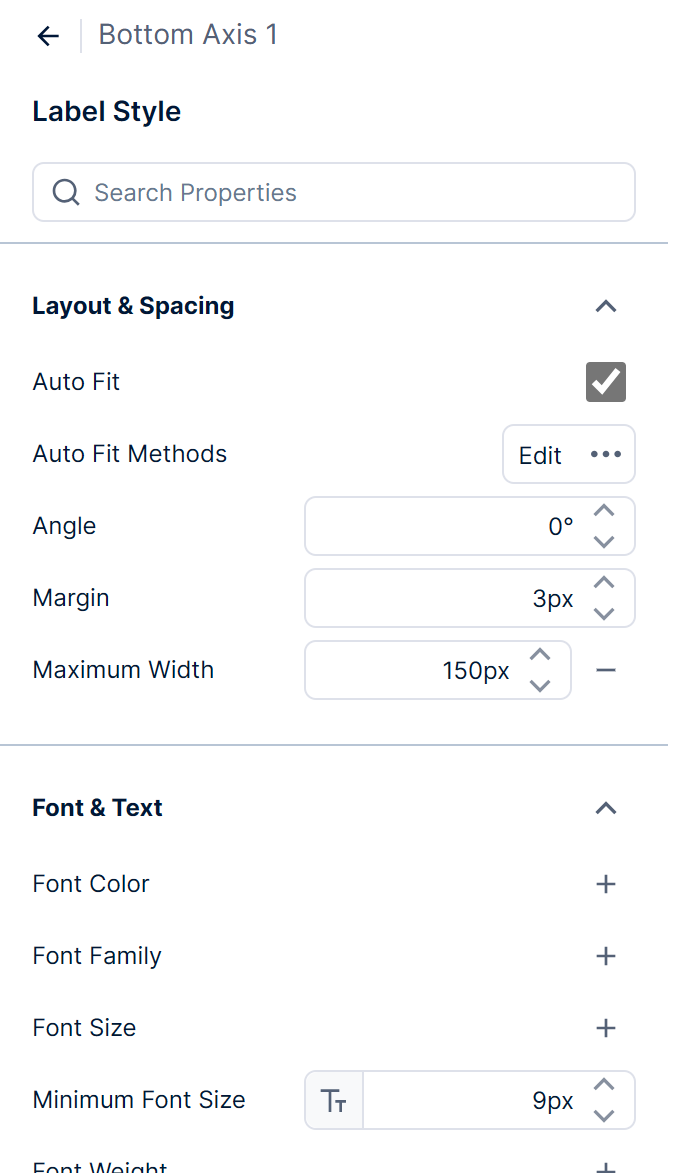Decrease the Margin value with the down arrow
Viewport: 681px width, 1173px height.
coord(604,613)
